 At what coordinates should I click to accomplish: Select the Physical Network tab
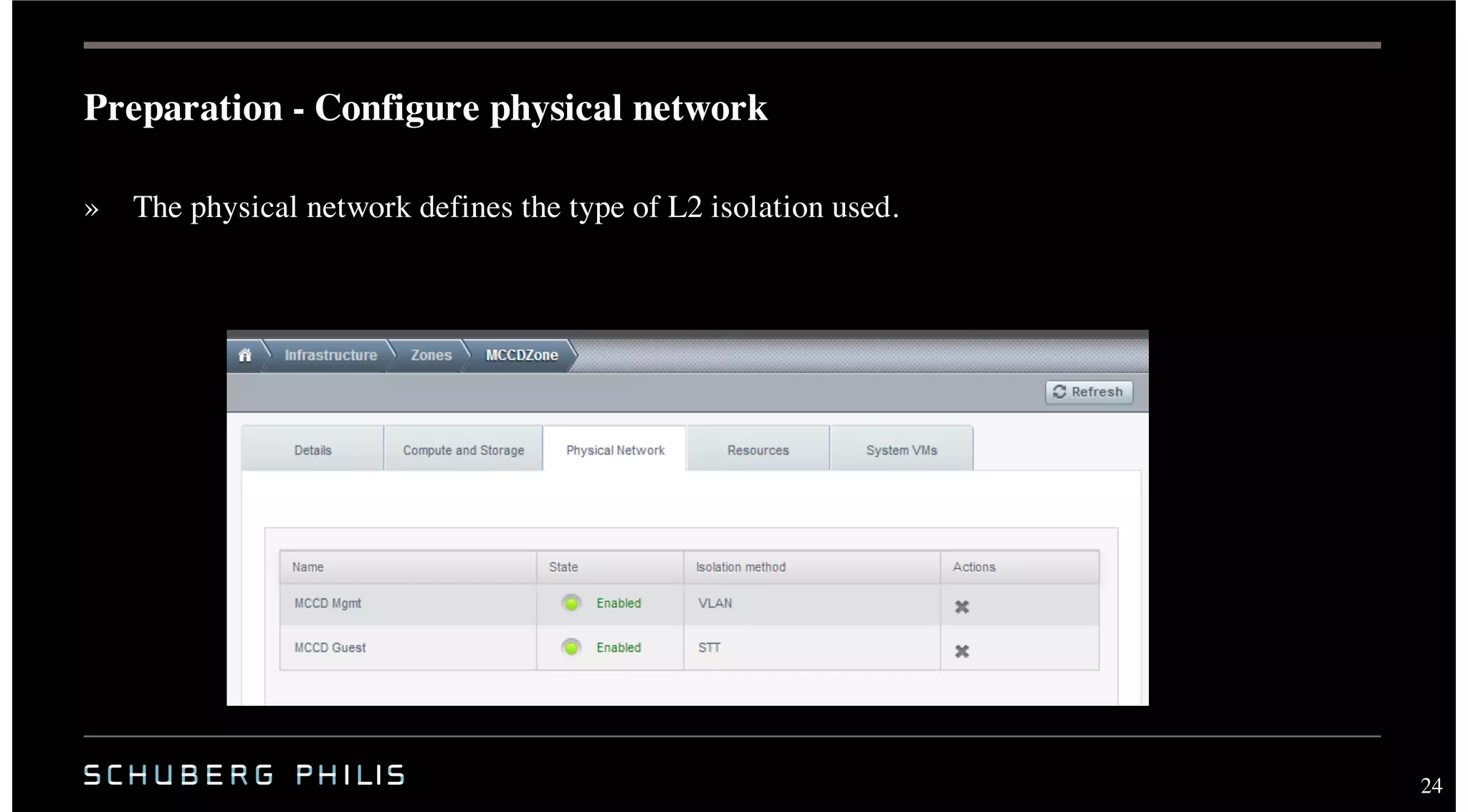(615, 450)
